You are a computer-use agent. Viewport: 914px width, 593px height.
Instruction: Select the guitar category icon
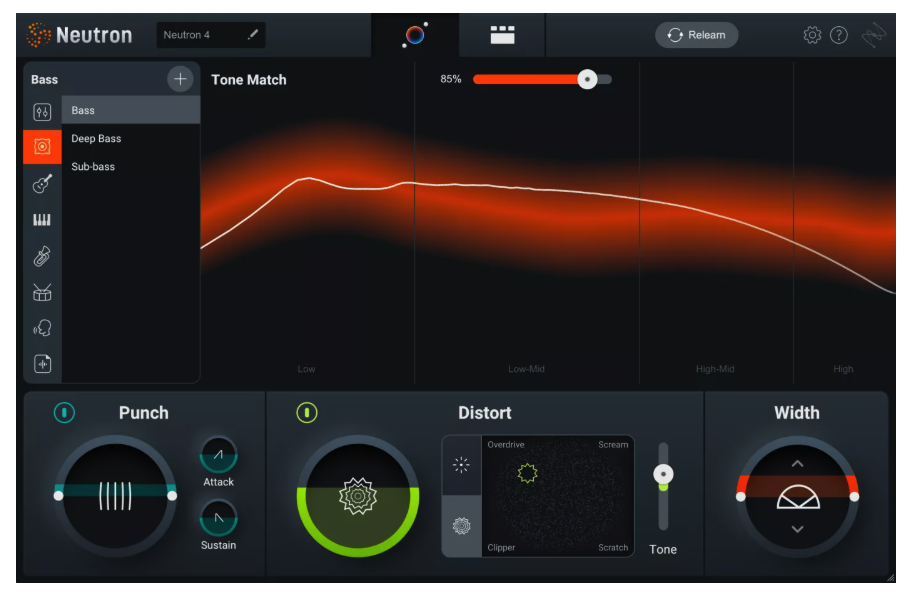(42, 184)
